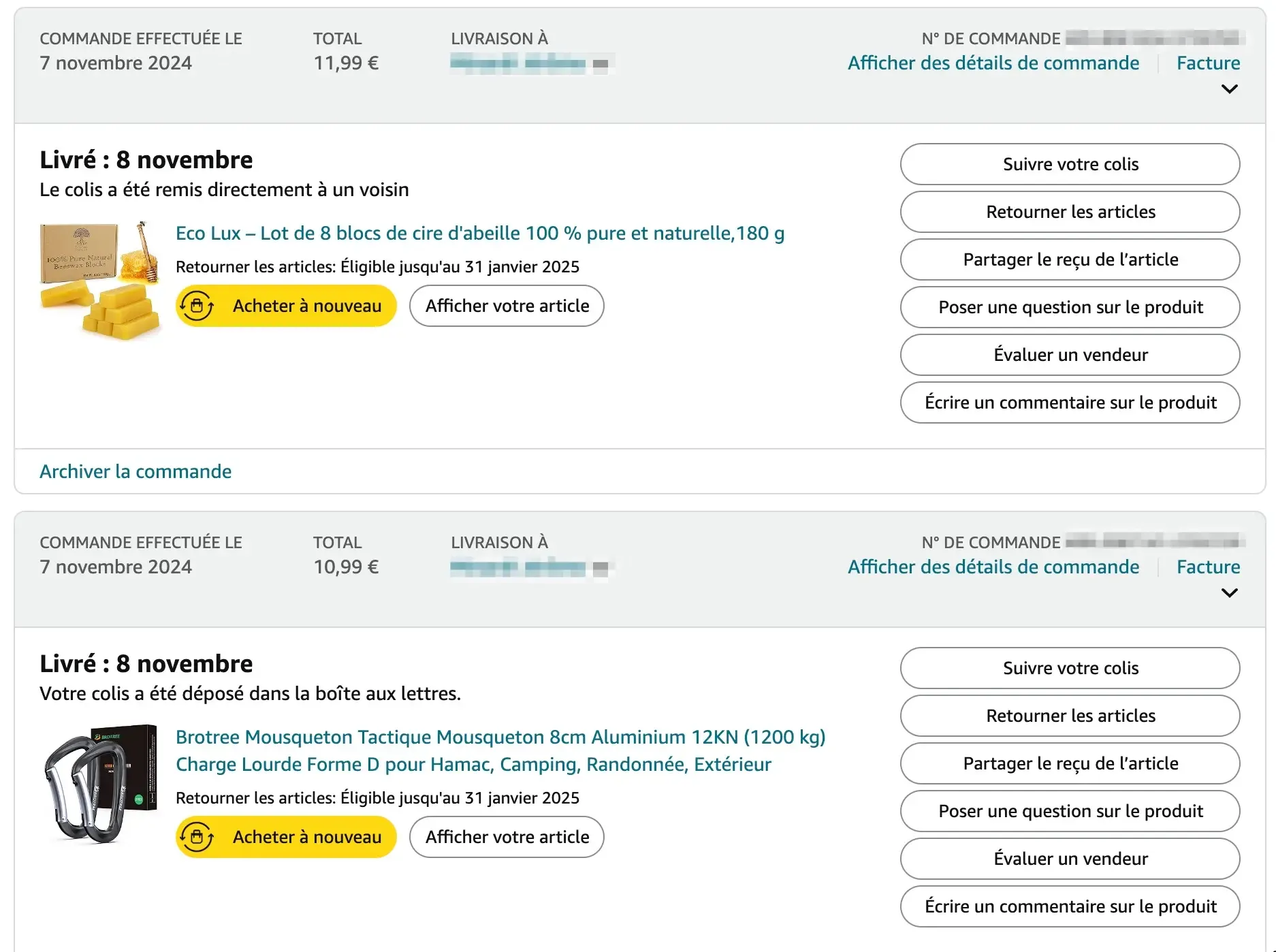This screenshot has height=952, width=1276.
Task: Ask a question about the carabiner product
Action: (1070, 811)
